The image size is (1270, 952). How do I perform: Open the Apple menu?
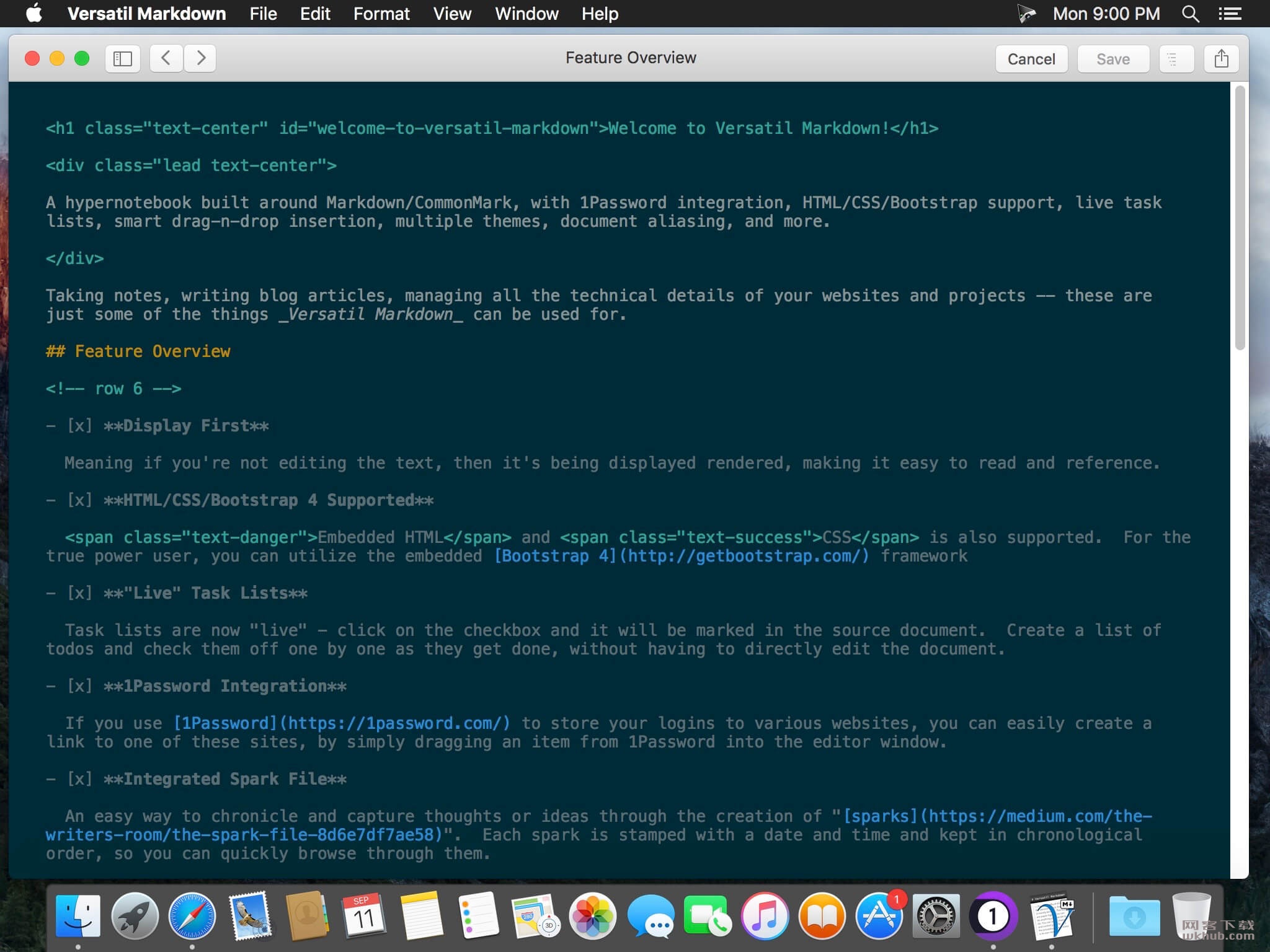(35, 14)
